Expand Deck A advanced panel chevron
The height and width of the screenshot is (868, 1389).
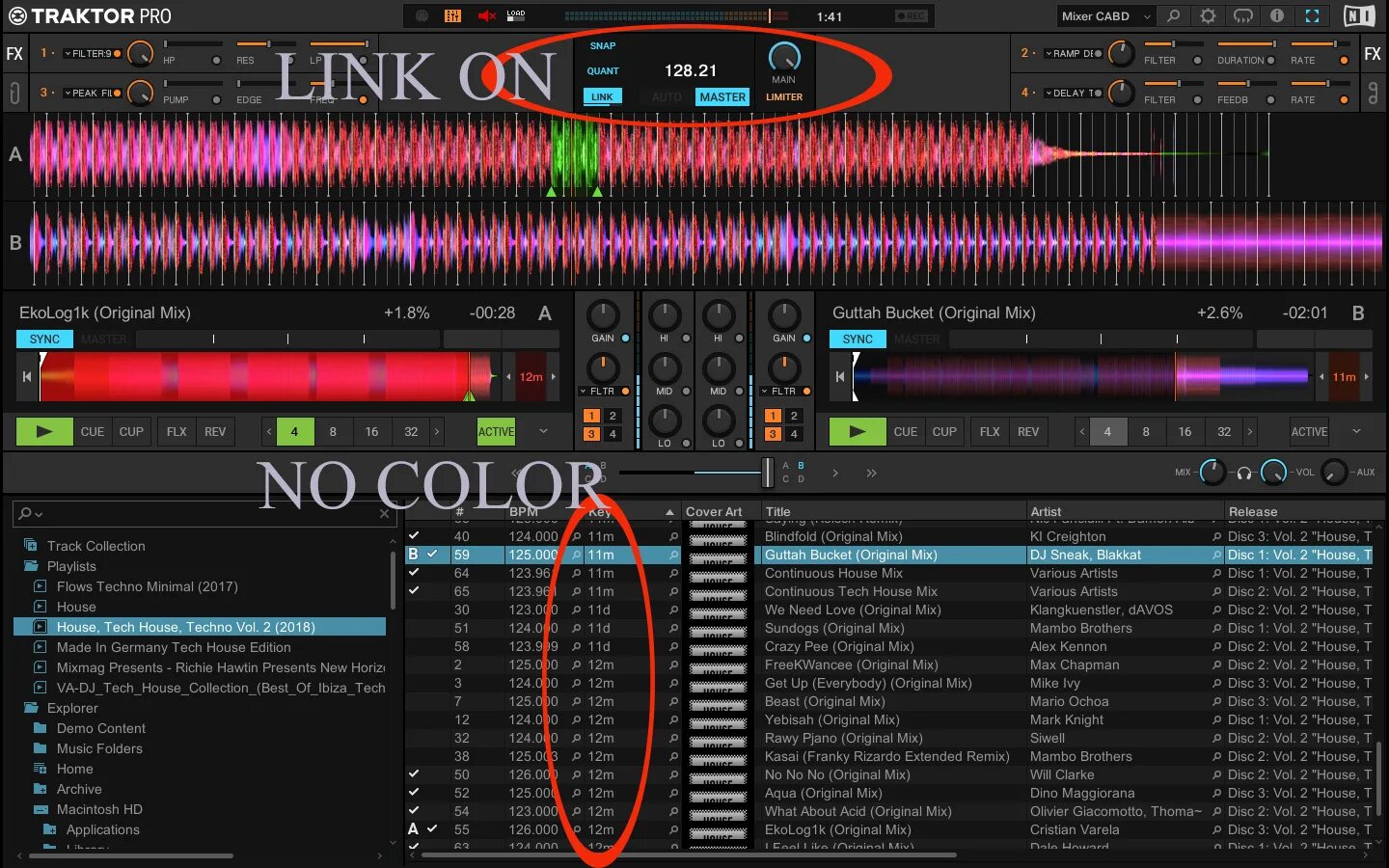click(543, 431)
